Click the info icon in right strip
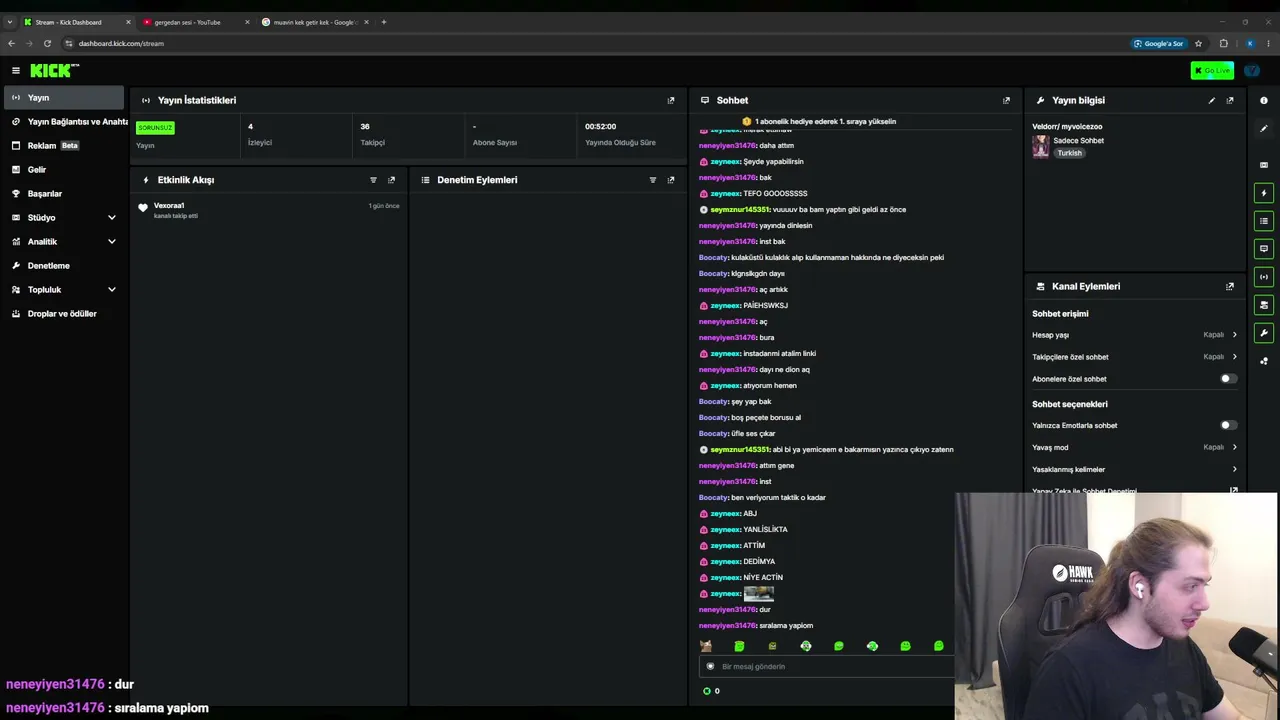The image size is (1280, 720). pyautogui.click(x=1264, y=100)
